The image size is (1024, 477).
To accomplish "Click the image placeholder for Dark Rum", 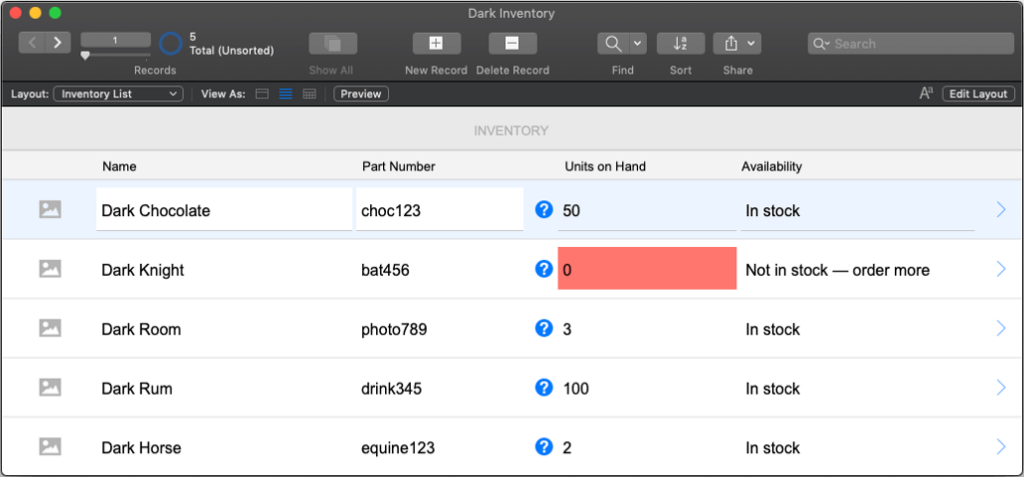I will pyautogui.click(x=50, y=388).
